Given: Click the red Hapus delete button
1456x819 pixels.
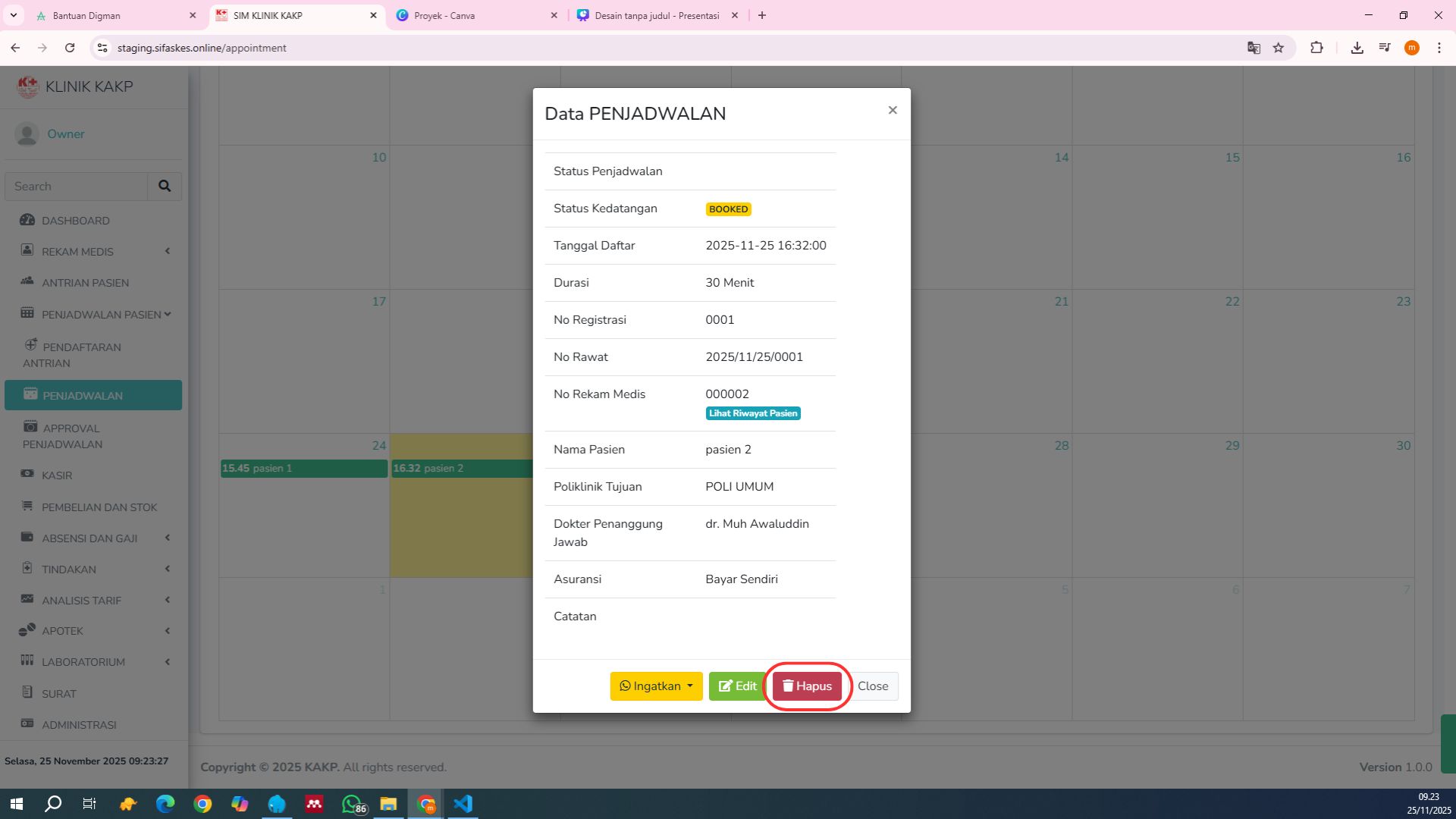Looking at the screenshot, I should pos(807,686).
